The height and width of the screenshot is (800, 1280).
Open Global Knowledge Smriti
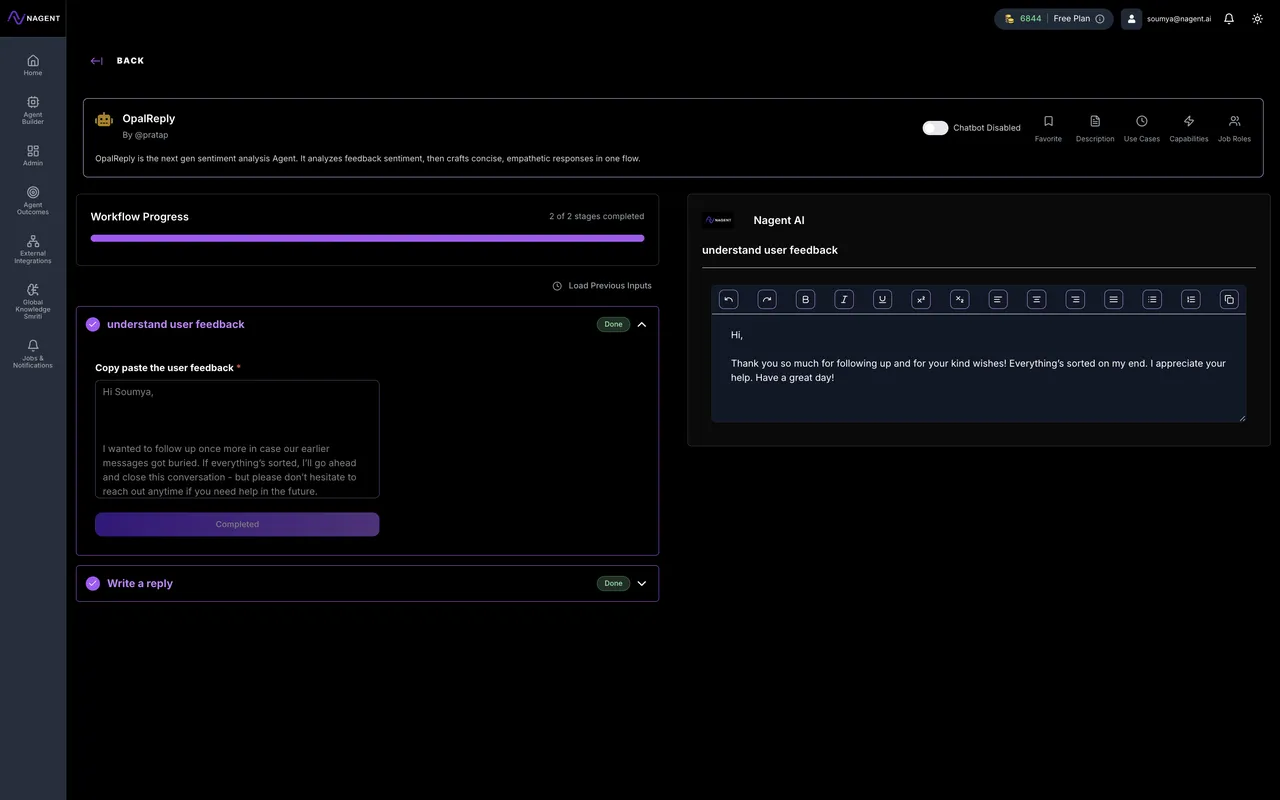point(33,300)
